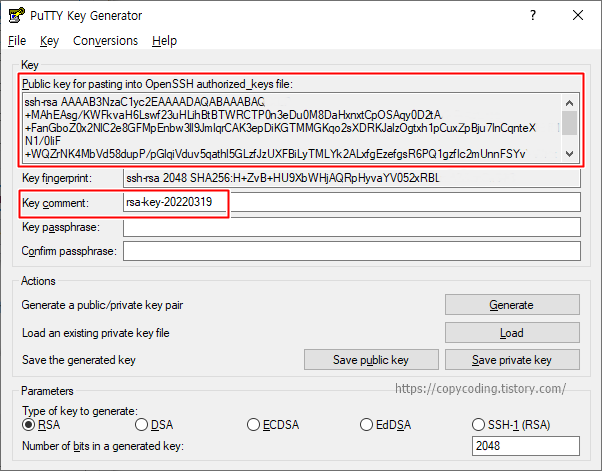Open the Key menu
The width and height of the screenshot is (602, 471).
point(49,41)
